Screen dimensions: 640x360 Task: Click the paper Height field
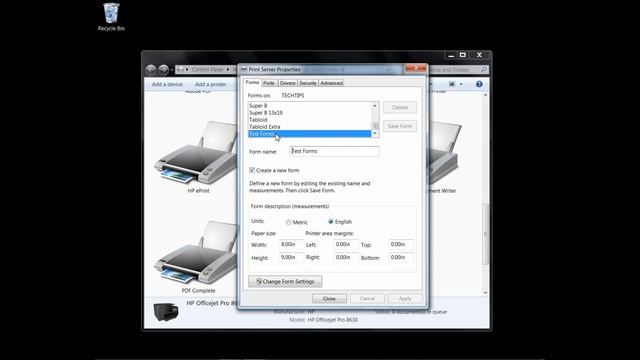click(291, 258)
